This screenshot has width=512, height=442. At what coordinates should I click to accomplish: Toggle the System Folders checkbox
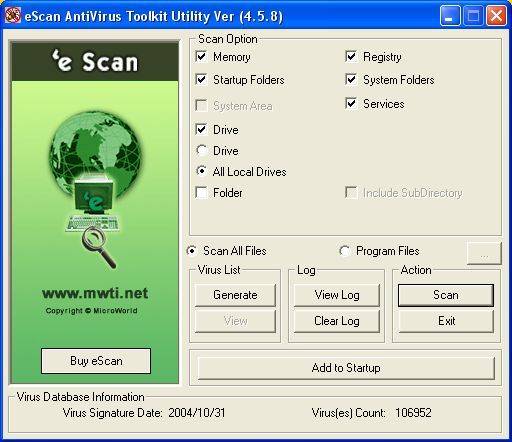point(351,80)
